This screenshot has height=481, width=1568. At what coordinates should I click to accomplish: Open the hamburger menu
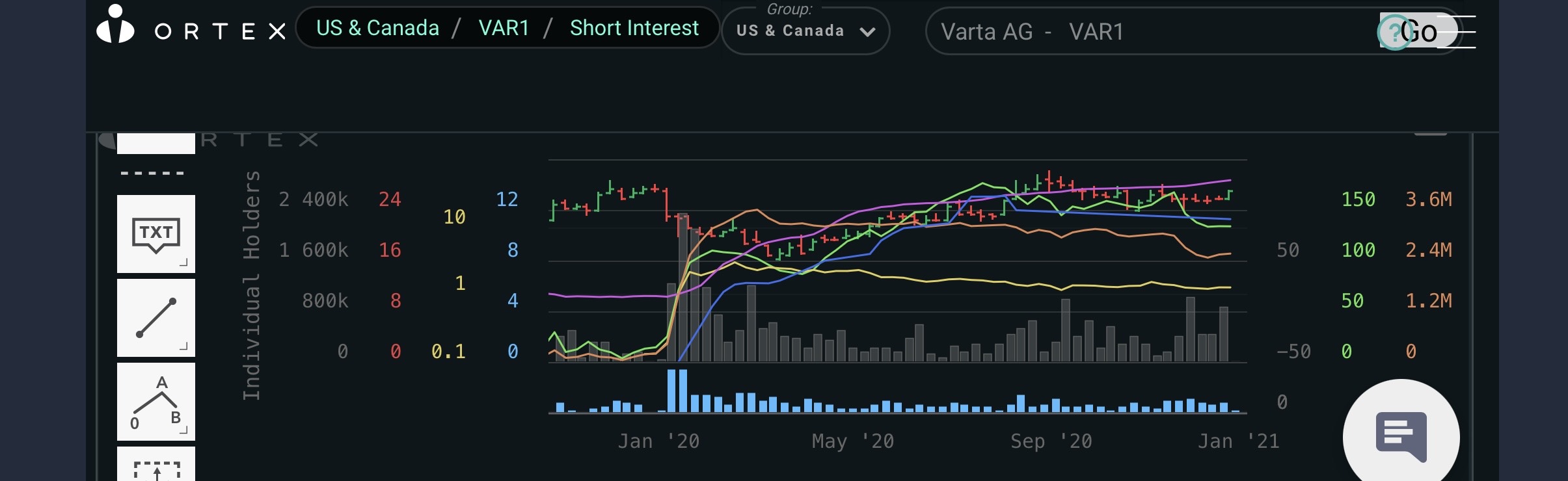pyautogui.click(x=1457, y=32)
